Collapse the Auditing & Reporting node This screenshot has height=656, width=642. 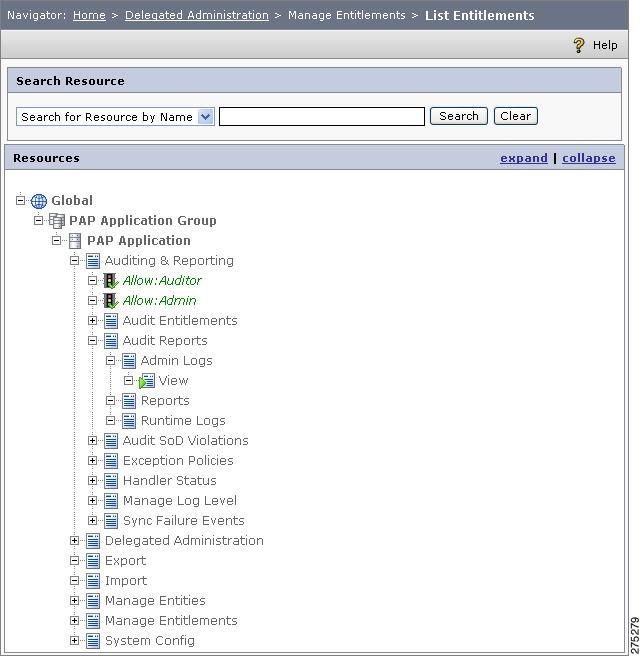pyautogui.click(x=74, y=260)
